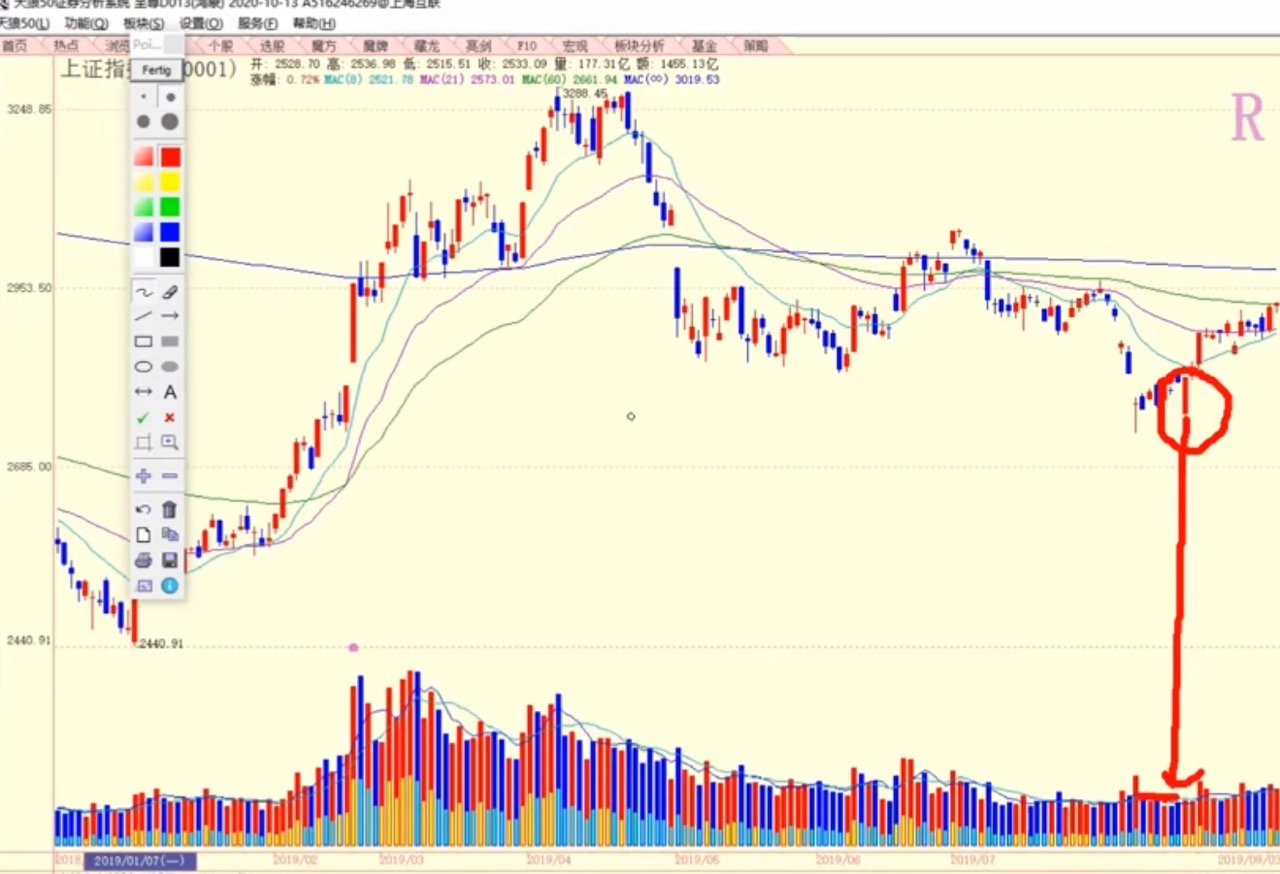Select the freehand pen drawing tool

(144, 292)
